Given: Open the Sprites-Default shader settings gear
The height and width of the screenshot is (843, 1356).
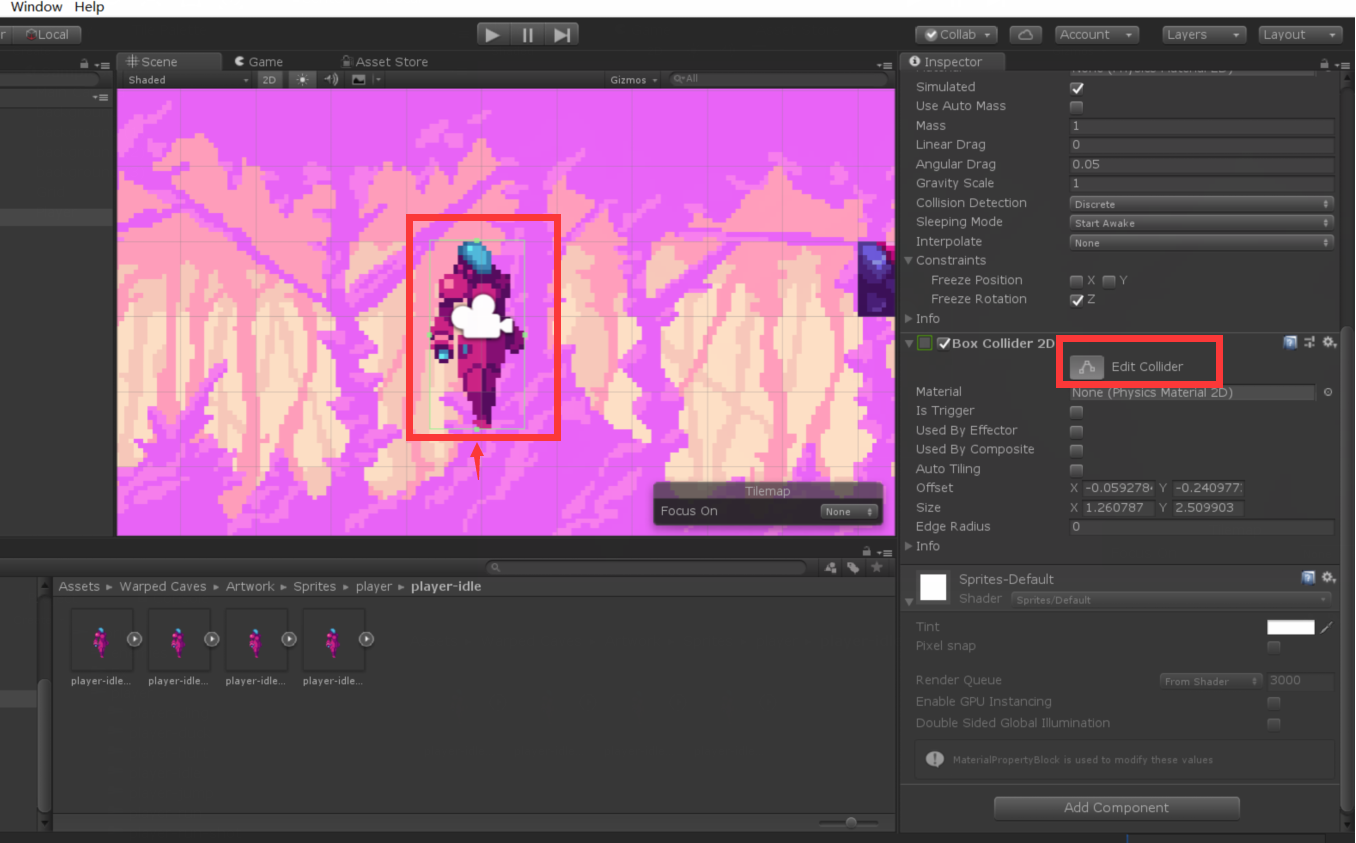Looking at the screenshot, I should click(1329, 578).
